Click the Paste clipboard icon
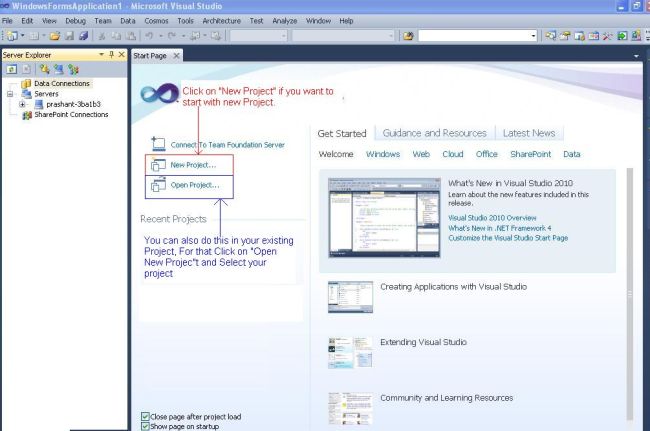Image resolution: width=650 pixels, height=431 pixels. [x=131, y=36]
